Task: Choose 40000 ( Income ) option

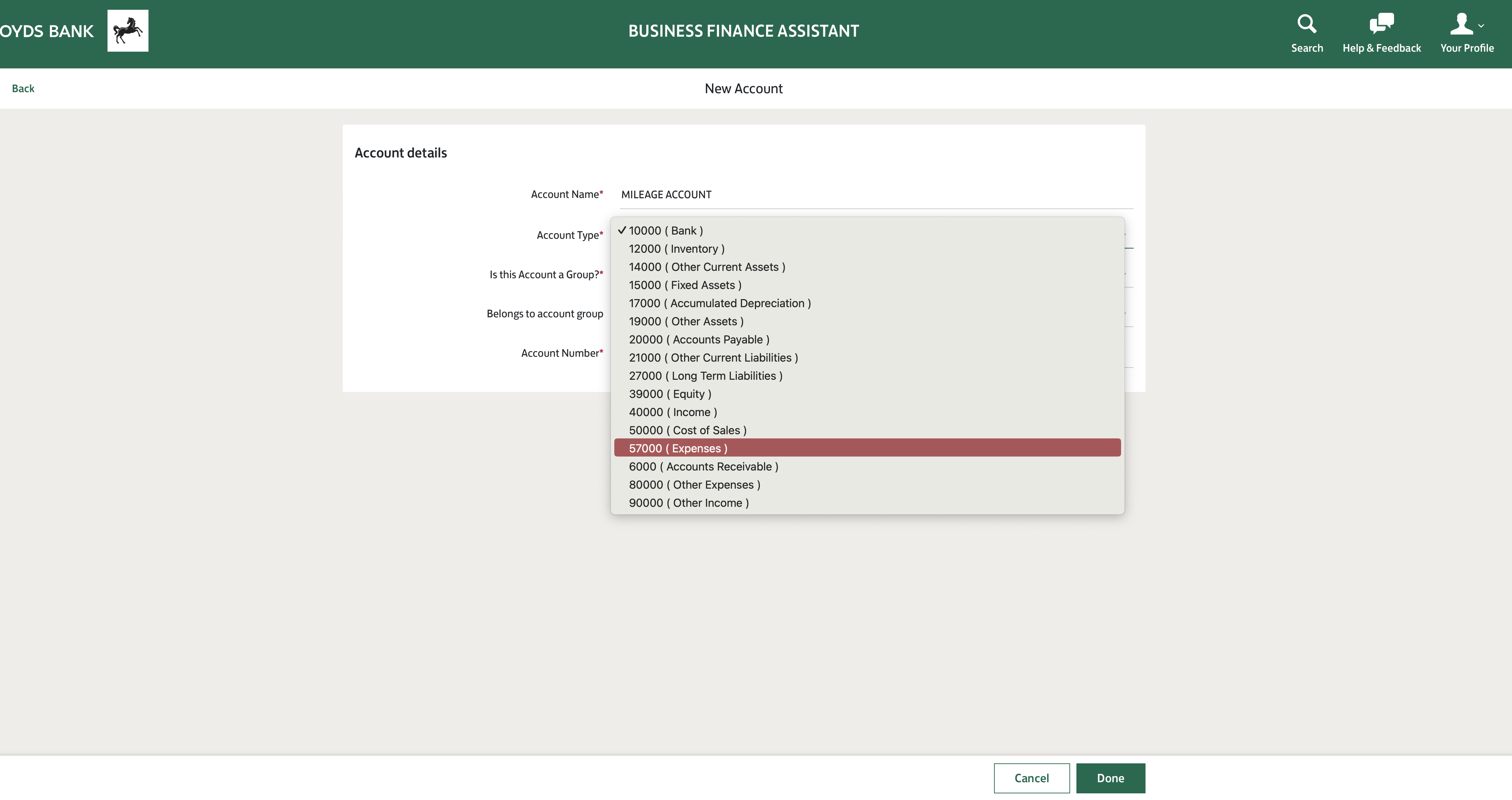Action: pyautogui.click(x=868, y=413)
